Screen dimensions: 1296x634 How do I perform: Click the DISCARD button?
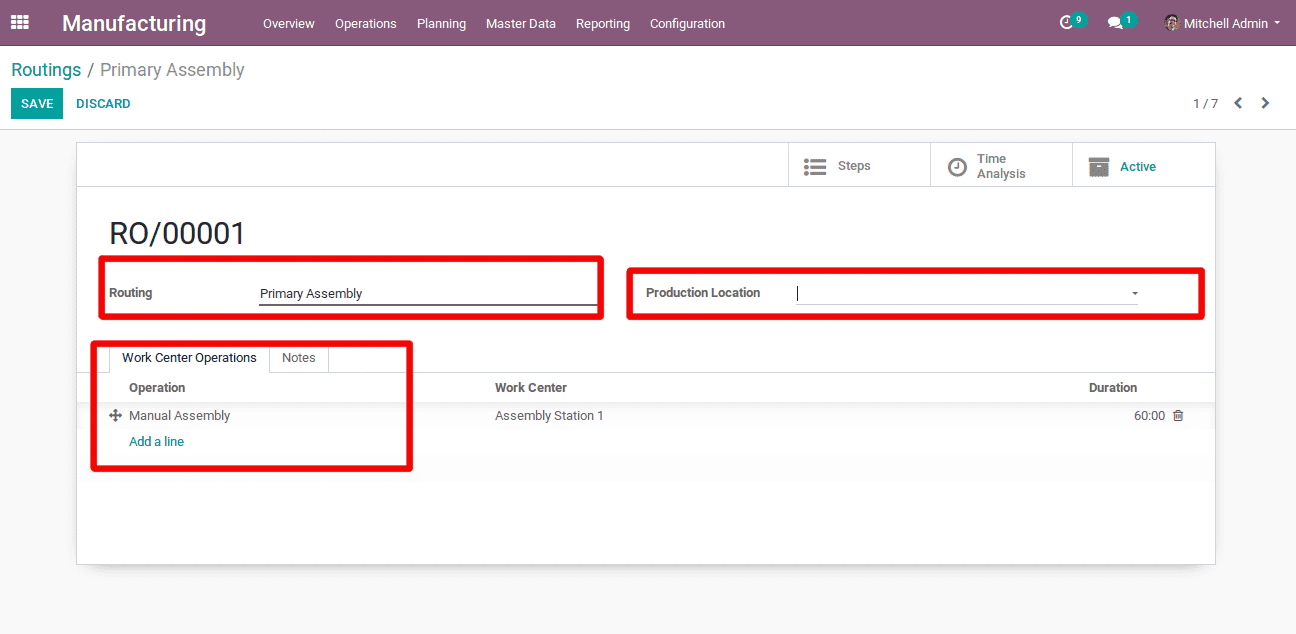tap(103, 104)
